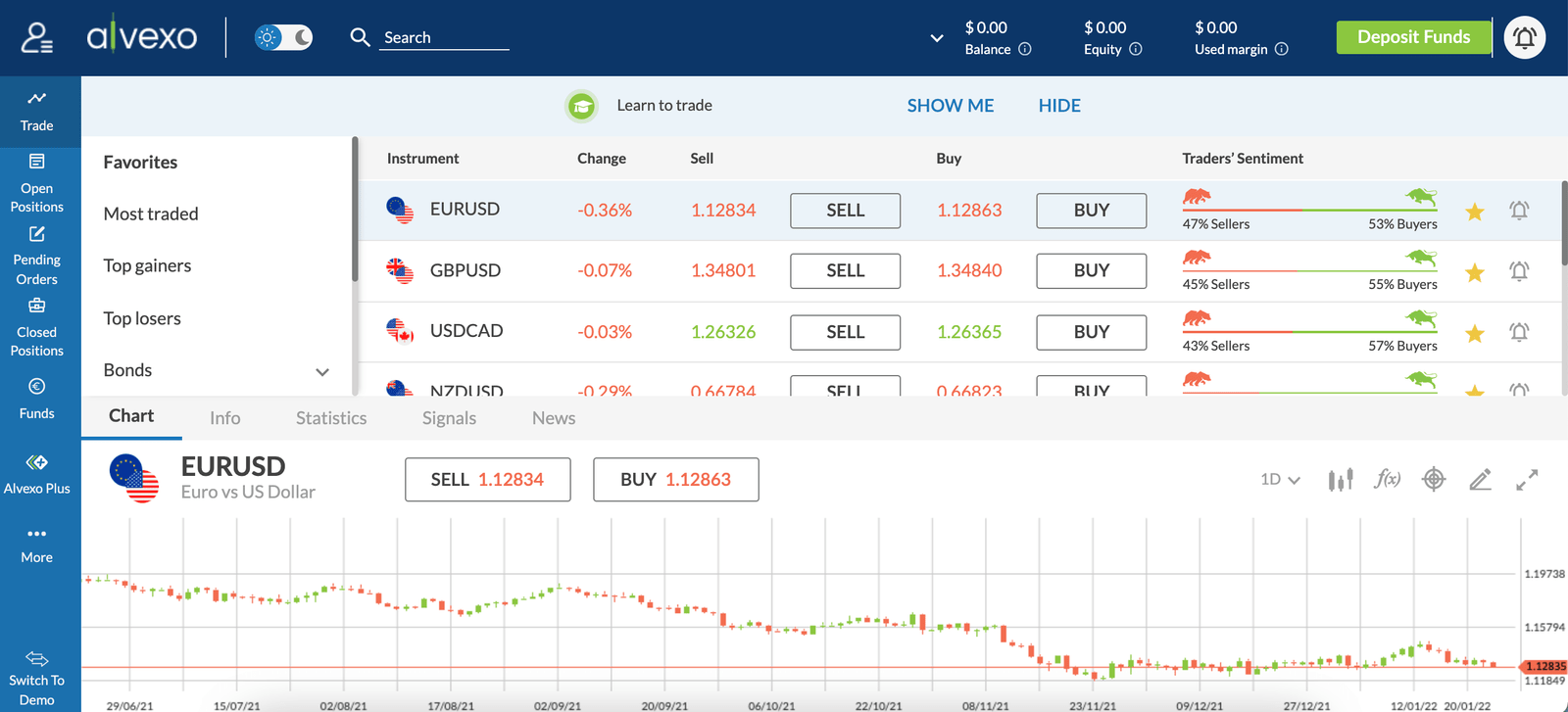Viewport: 1568px width, 712px height.
Task: Open the f(x) indicators tool
Action: [x=1387, y=479]
